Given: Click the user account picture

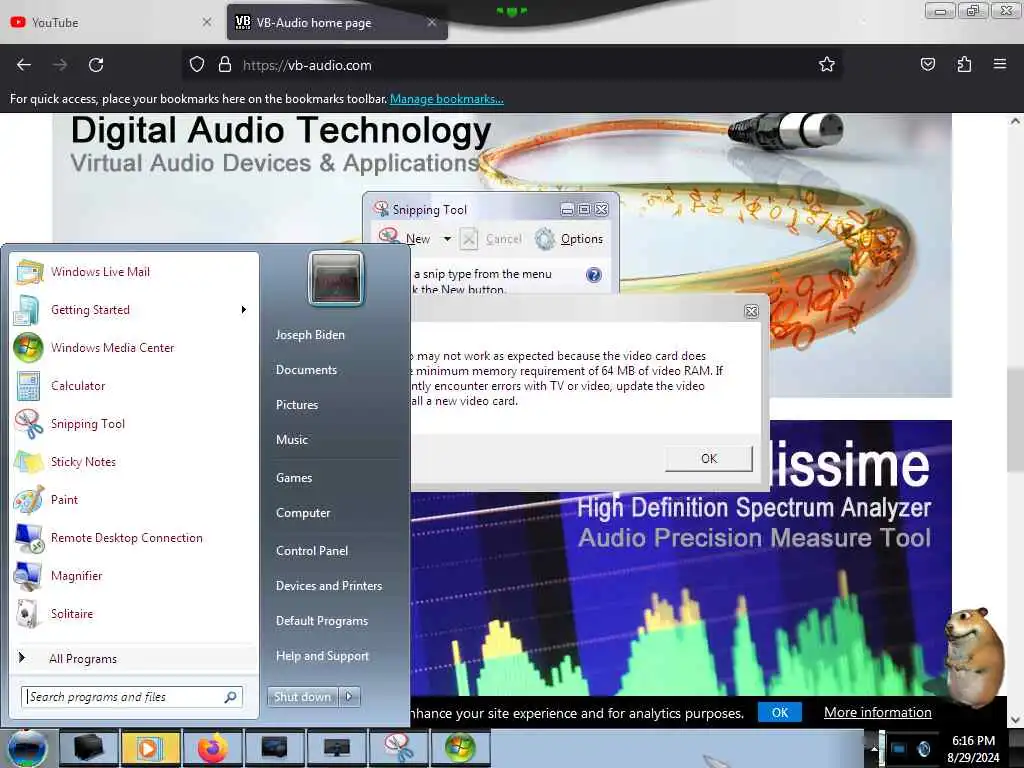Looking at the screenshot, I should click(336, 278).
